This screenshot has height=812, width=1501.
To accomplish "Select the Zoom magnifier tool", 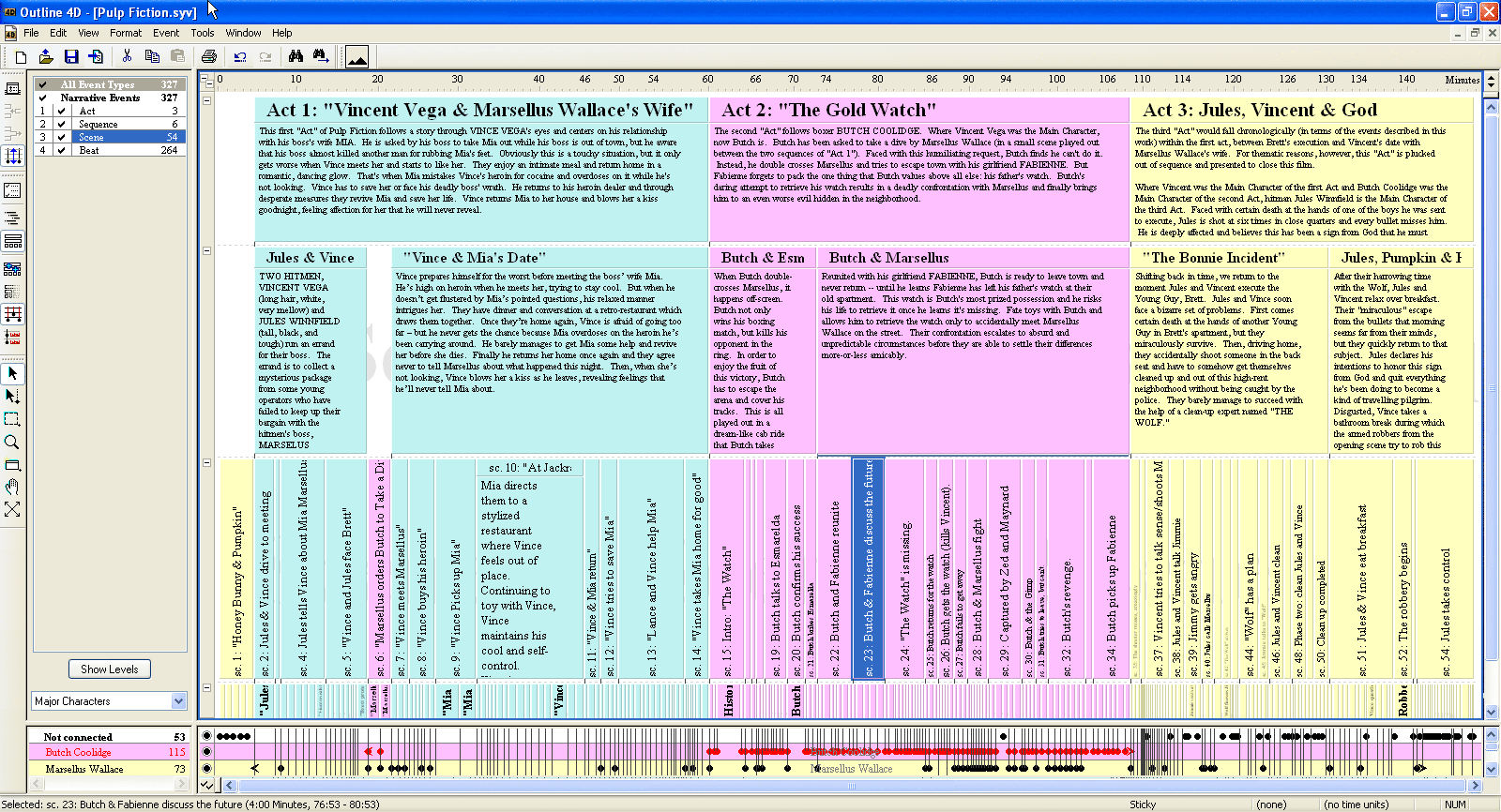I will [x=12, y=442].
